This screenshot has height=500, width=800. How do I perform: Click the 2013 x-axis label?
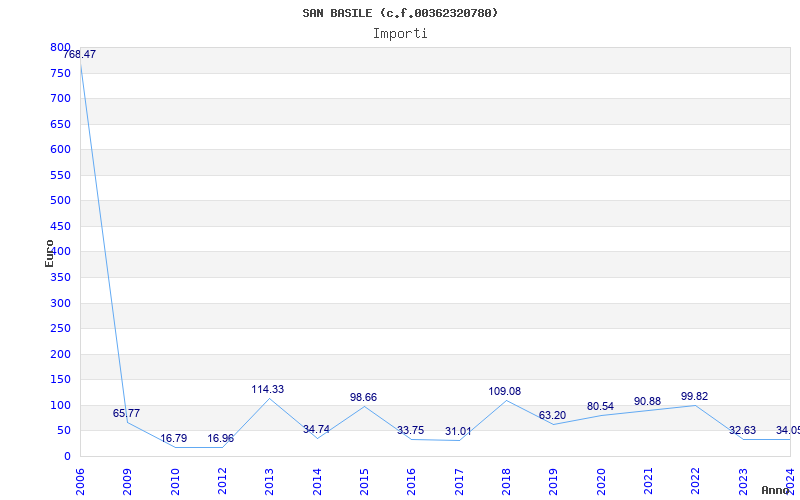tap(269, 481)
